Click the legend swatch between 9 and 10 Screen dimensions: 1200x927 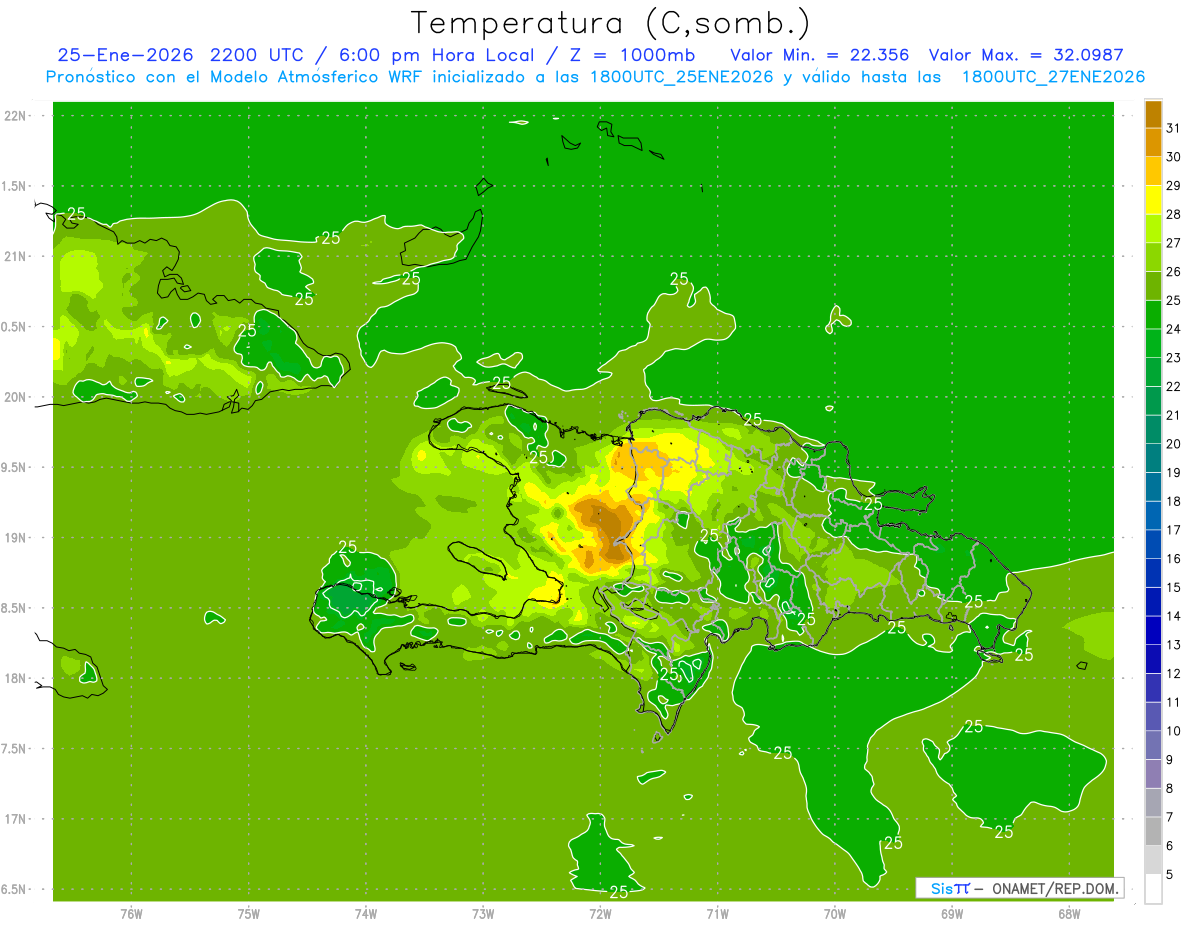point(1153,745)
